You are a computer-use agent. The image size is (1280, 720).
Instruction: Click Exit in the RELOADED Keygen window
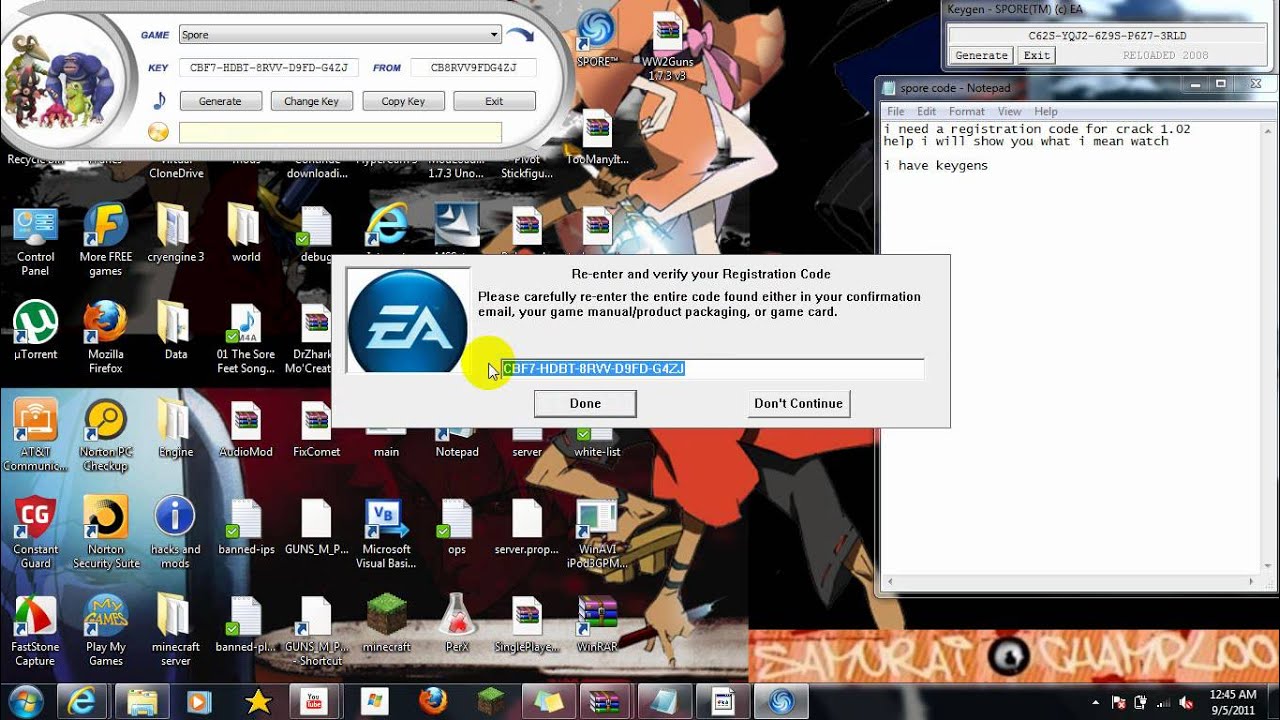1037,56
